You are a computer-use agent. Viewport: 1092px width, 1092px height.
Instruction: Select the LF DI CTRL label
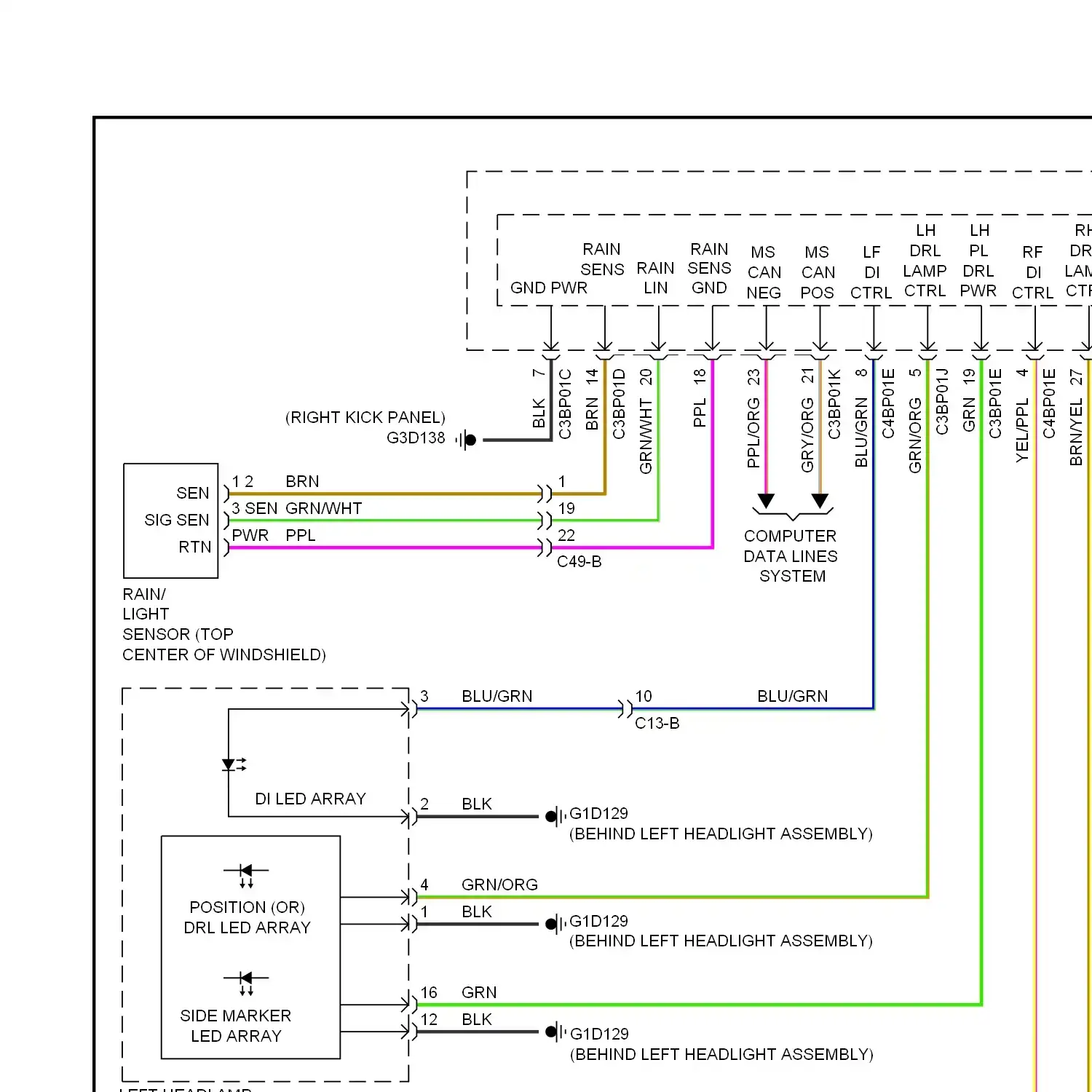pyautogui.click(x=871, y=273)
